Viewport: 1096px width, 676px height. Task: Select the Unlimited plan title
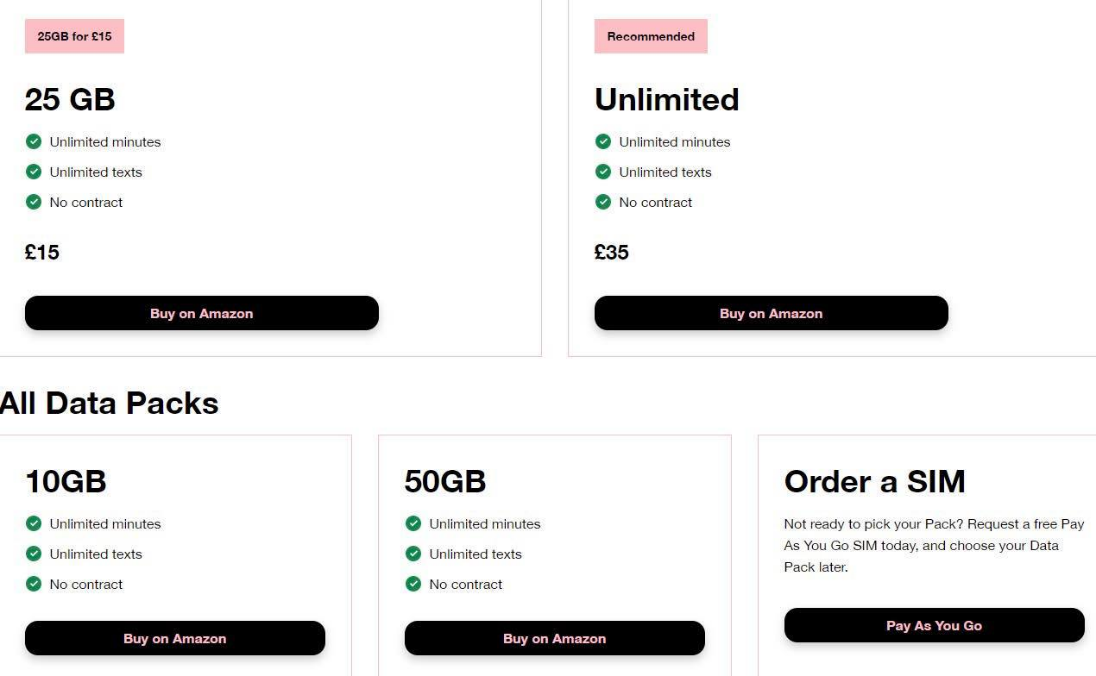pos(667,99)
